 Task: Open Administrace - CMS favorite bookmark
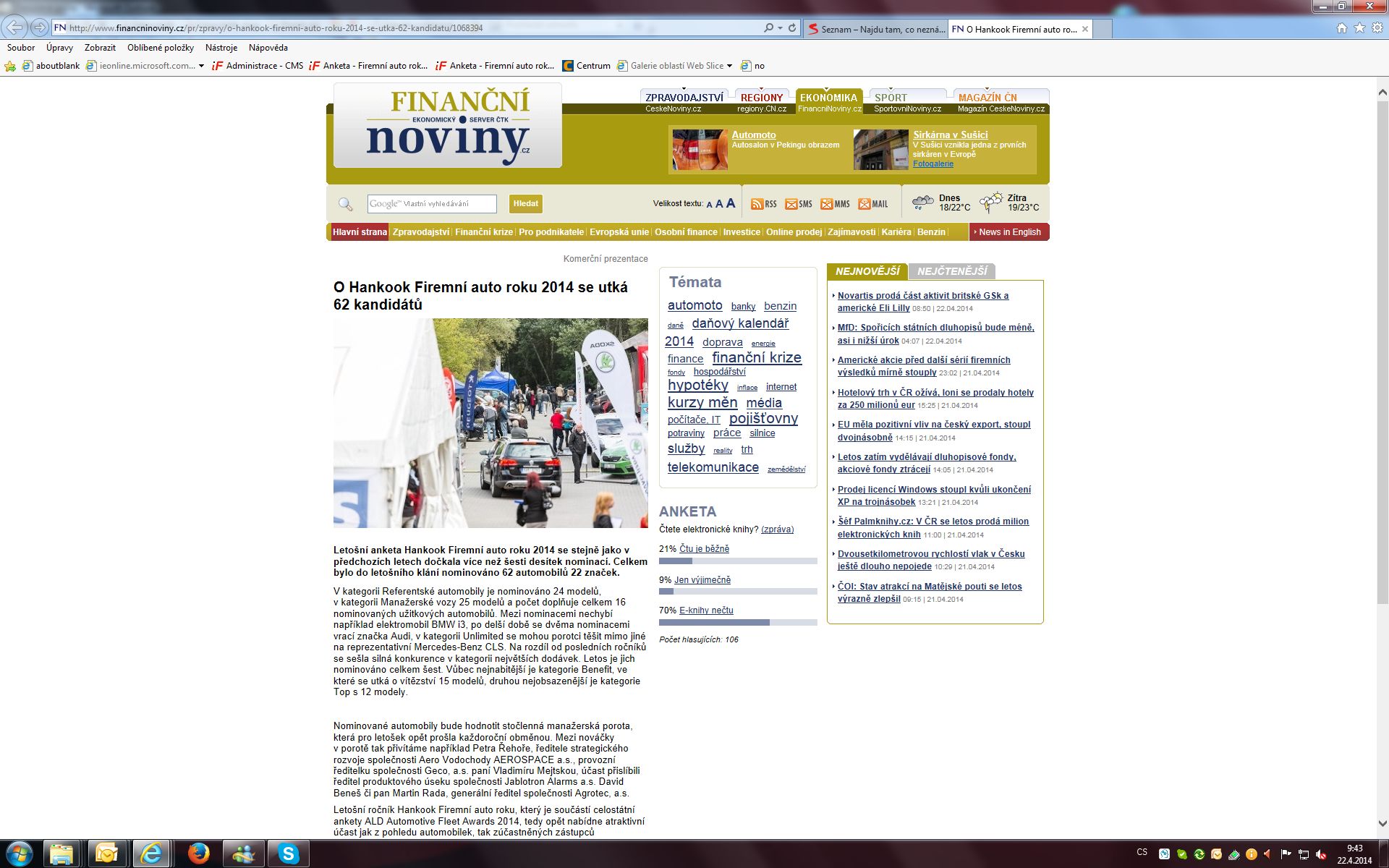[258, 66]
